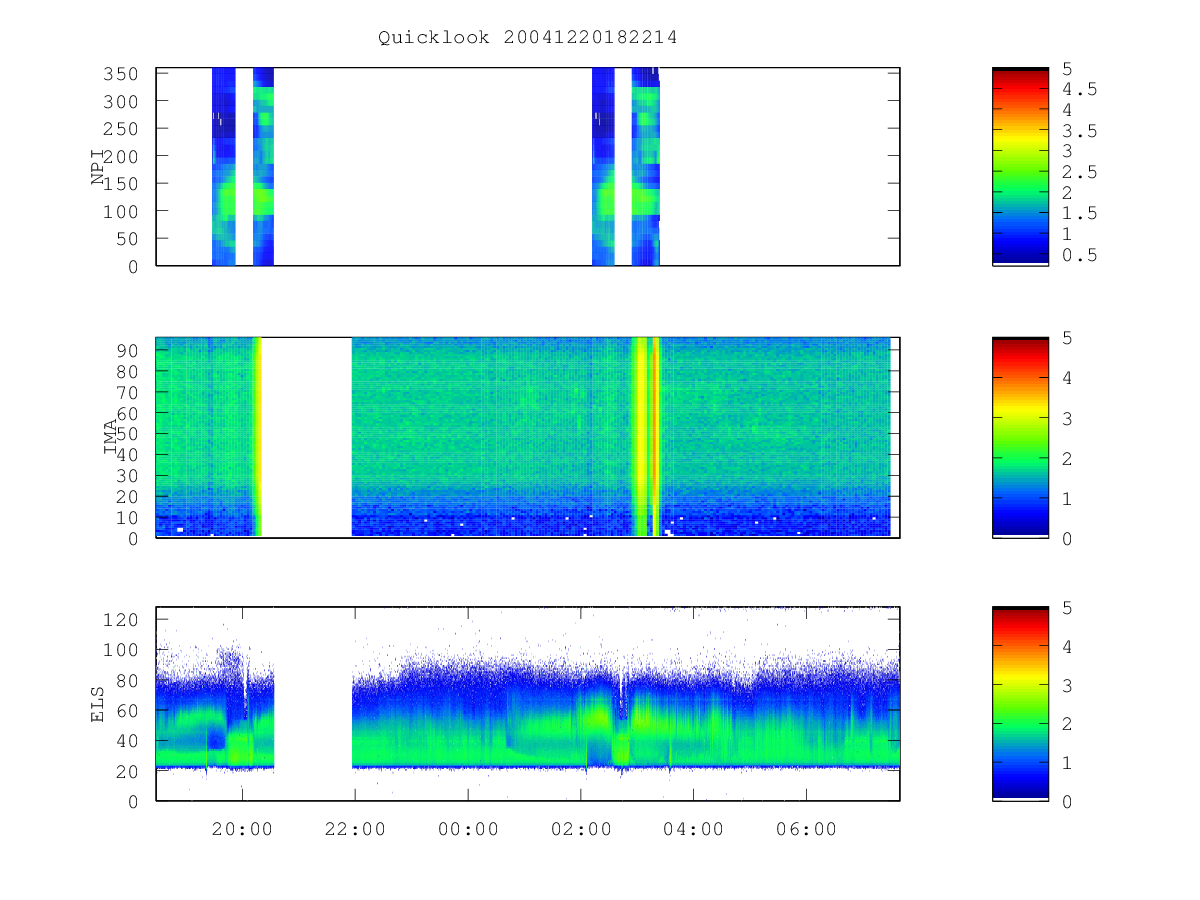Click the 04:00 time tick label

(x=694, y=829)
